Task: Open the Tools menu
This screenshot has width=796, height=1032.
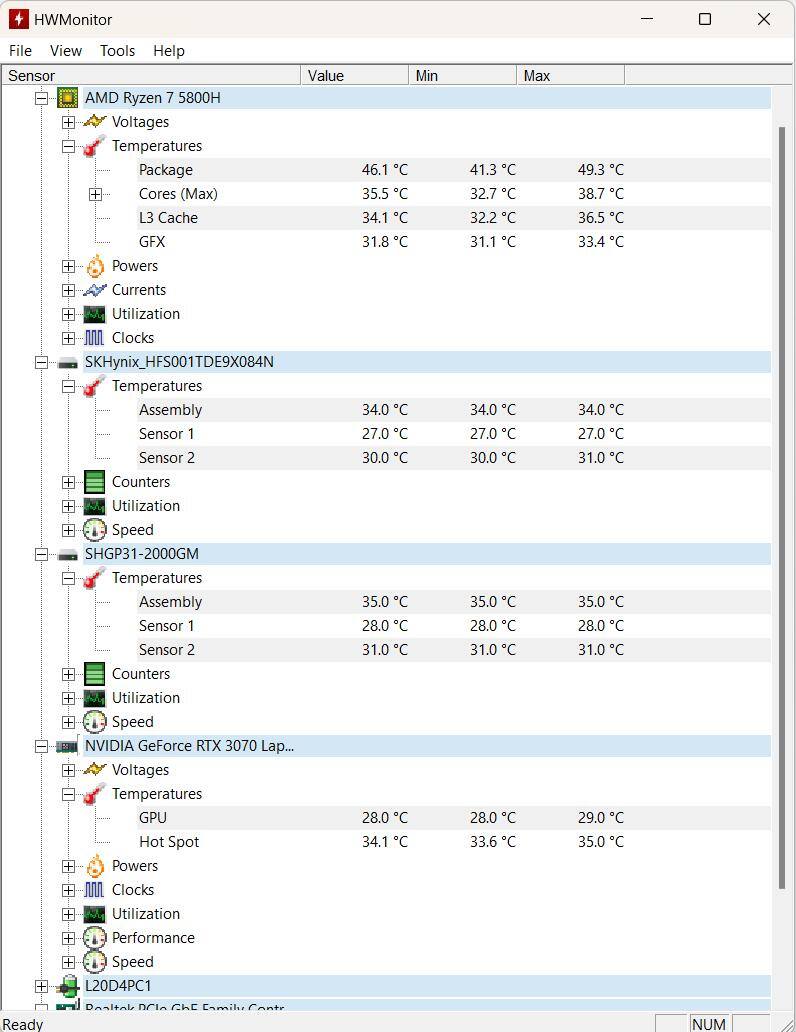Action: (117, 51)
